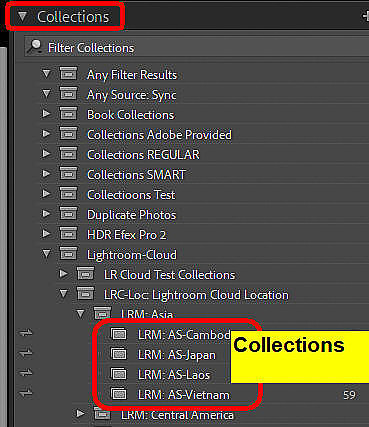This screenshot has height=427, width=369.
Task: Expand Collections Adobe Provided set
Action: coord(47,134)
